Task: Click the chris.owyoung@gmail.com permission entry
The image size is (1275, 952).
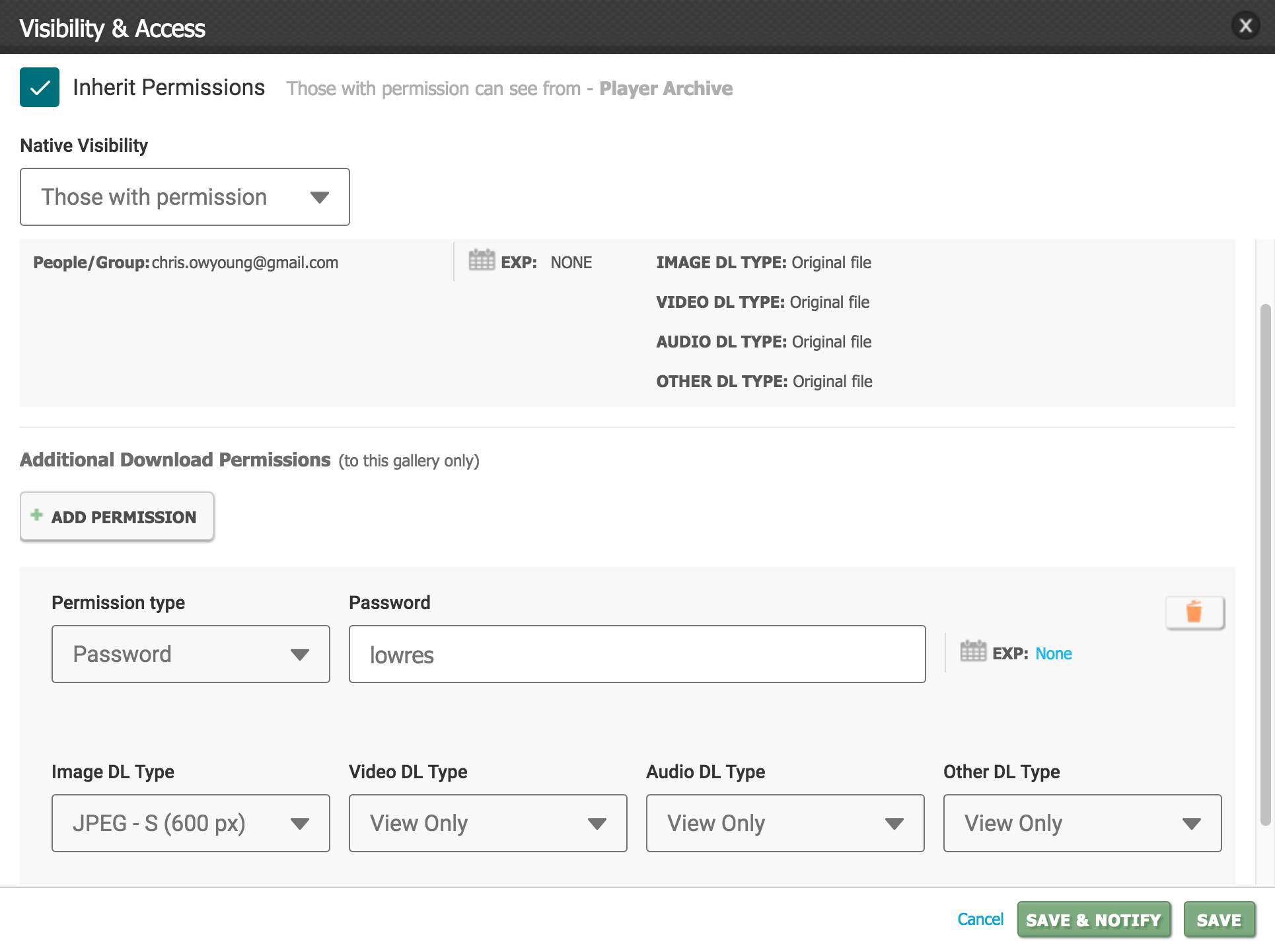Action: point(244,263)
